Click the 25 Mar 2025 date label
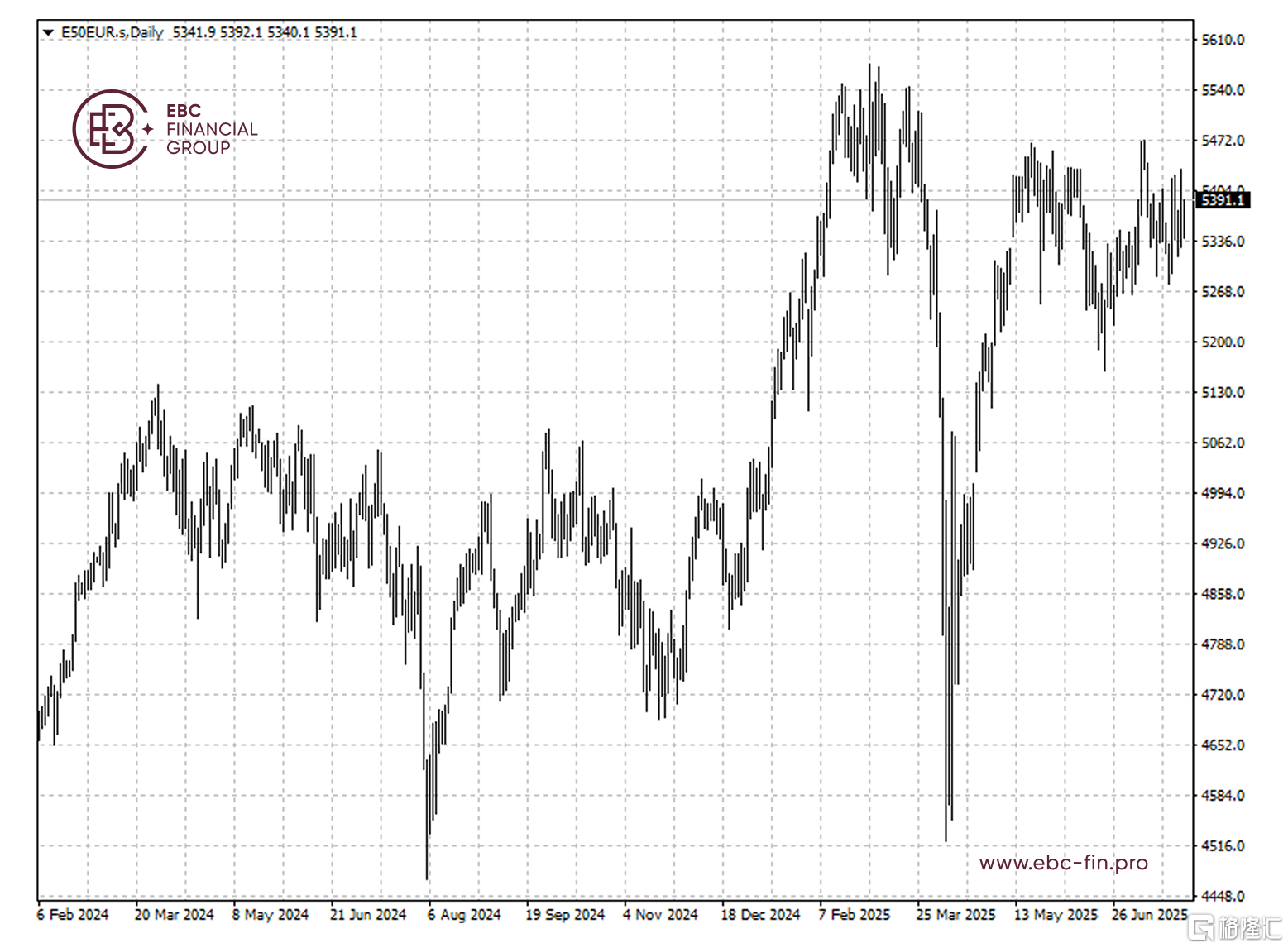The width and height of the screenshot is (1288, 948). click(955, 915)
